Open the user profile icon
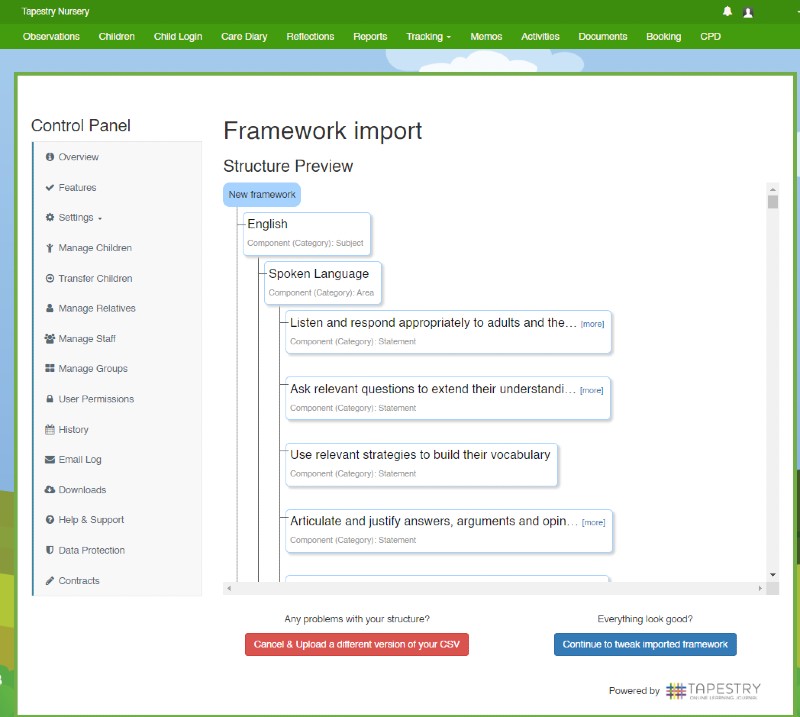Screen dimensions: 800x717 tap(748, 12)
